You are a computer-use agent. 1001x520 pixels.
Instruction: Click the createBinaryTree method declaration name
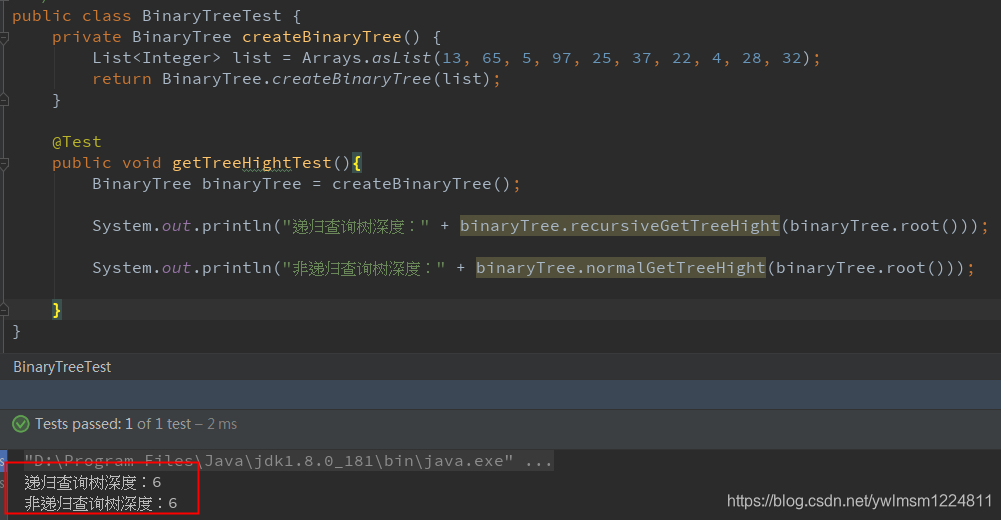[x=321, y=37]
